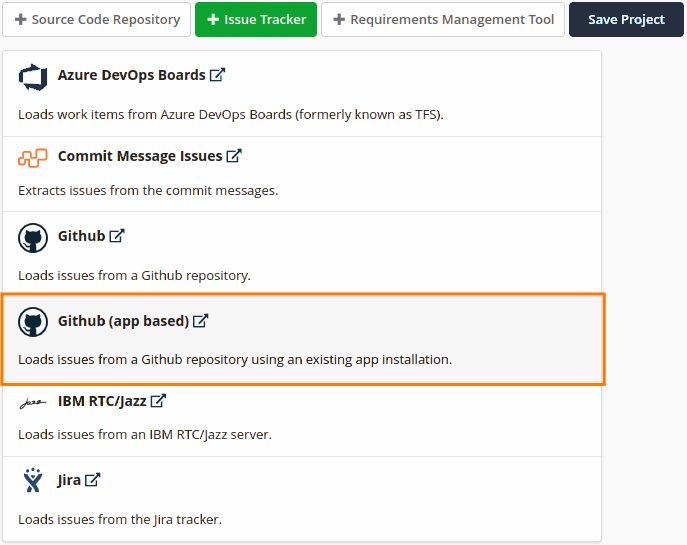The width and height of the screenshot is (687, 545).
Task: Select Azure DevOps Boards title
Action: pyautogui.click(x=131, y=75)
